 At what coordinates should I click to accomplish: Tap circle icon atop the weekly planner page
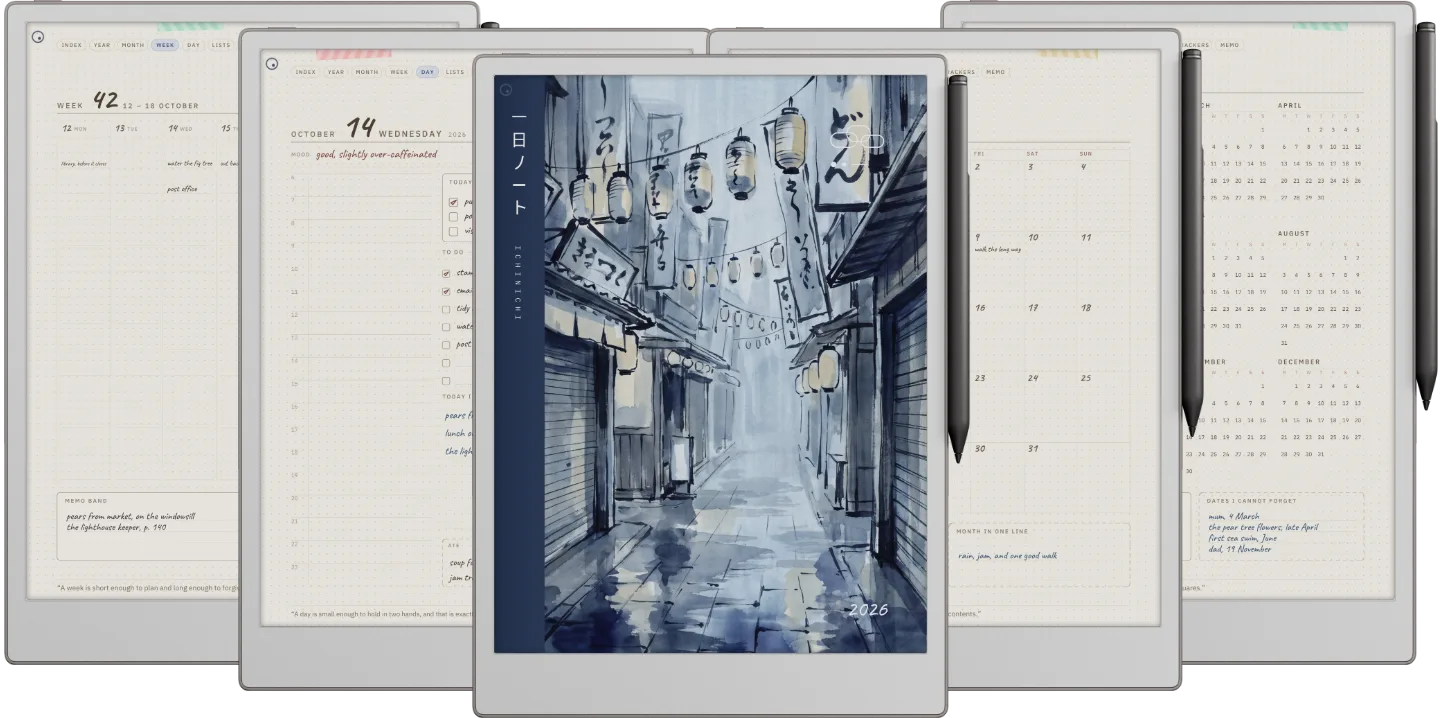(x=38, y=37)
